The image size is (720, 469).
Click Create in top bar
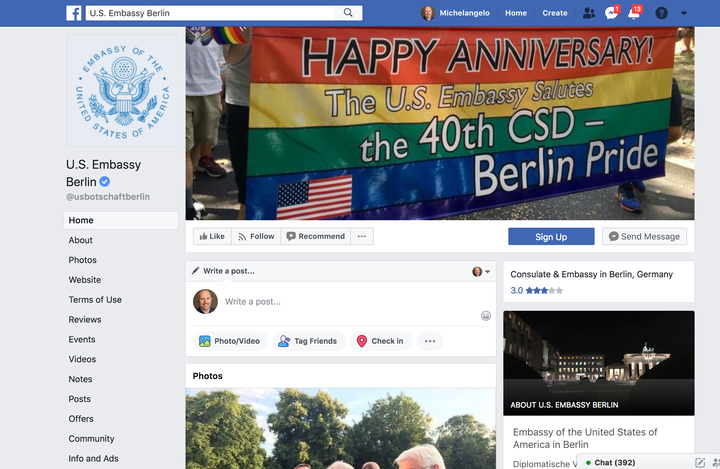(x=555, y=13)
